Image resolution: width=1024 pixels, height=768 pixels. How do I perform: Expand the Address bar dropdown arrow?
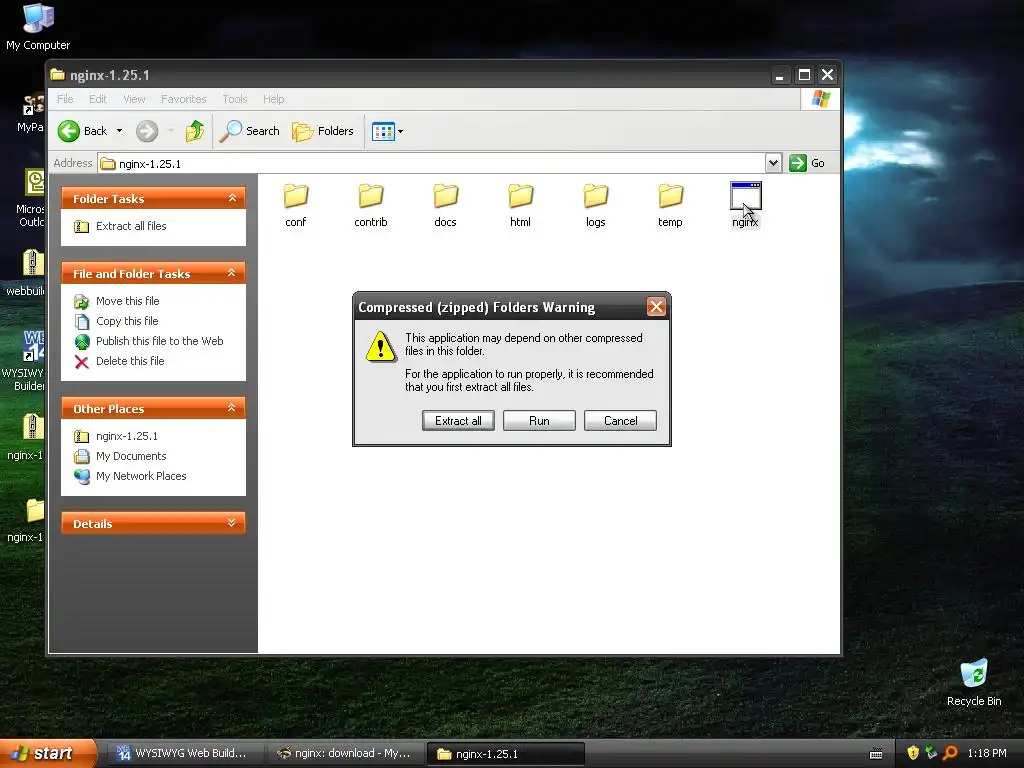773,163
